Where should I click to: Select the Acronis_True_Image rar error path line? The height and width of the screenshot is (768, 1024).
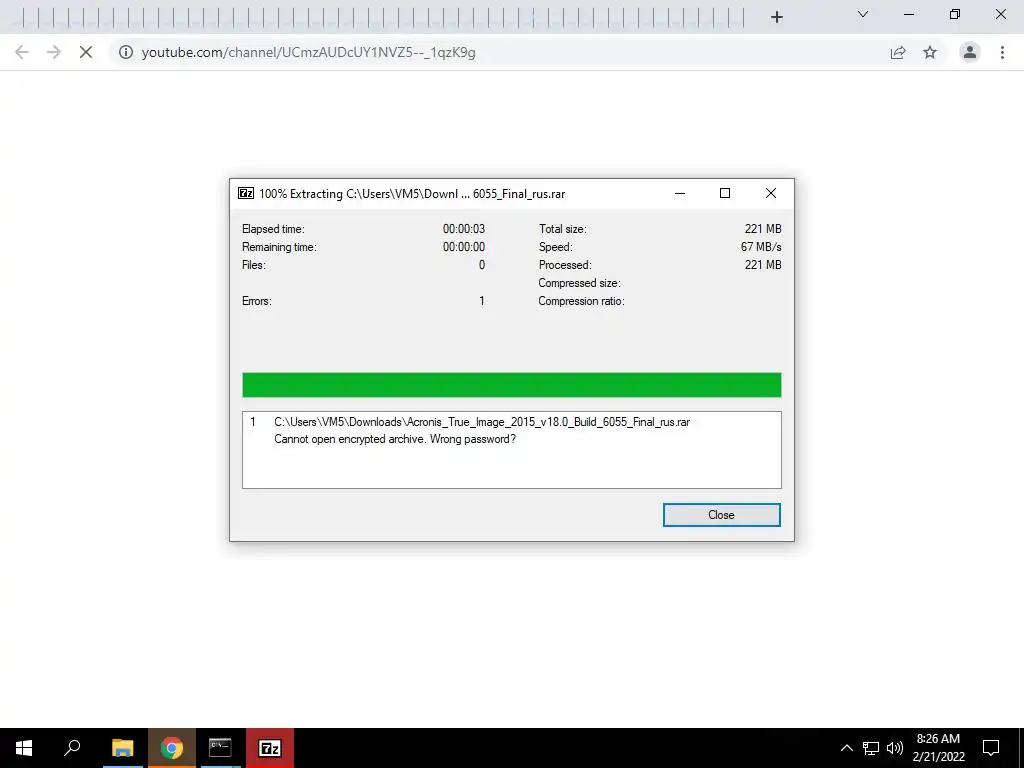pyautogui.click(x=482, y=422)
